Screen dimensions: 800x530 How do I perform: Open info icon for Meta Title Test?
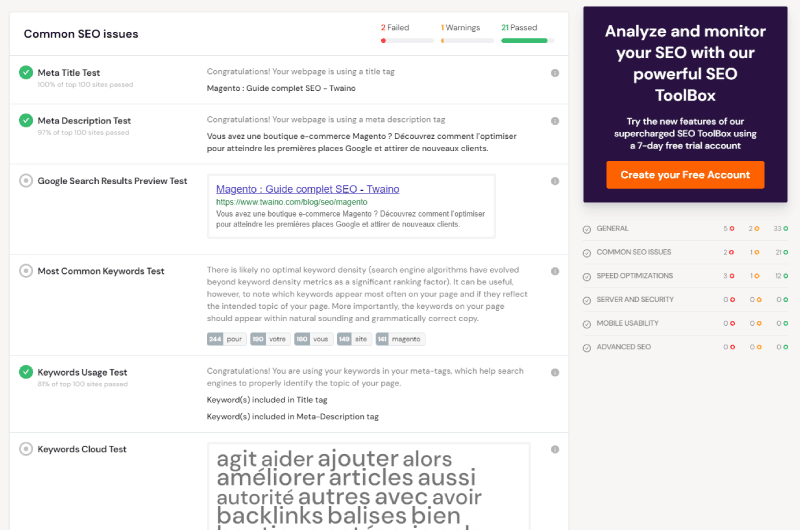[x=555, y=73]
